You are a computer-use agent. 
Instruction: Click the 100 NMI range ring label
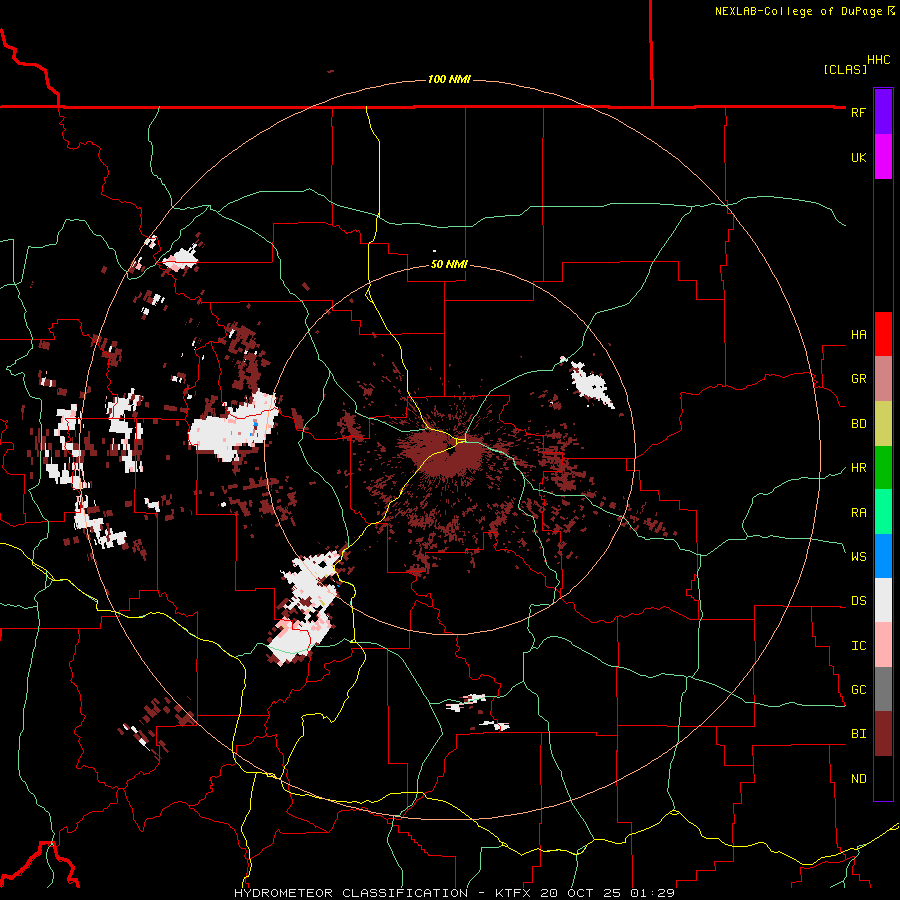pyautogui.click(x=449, y=79)
